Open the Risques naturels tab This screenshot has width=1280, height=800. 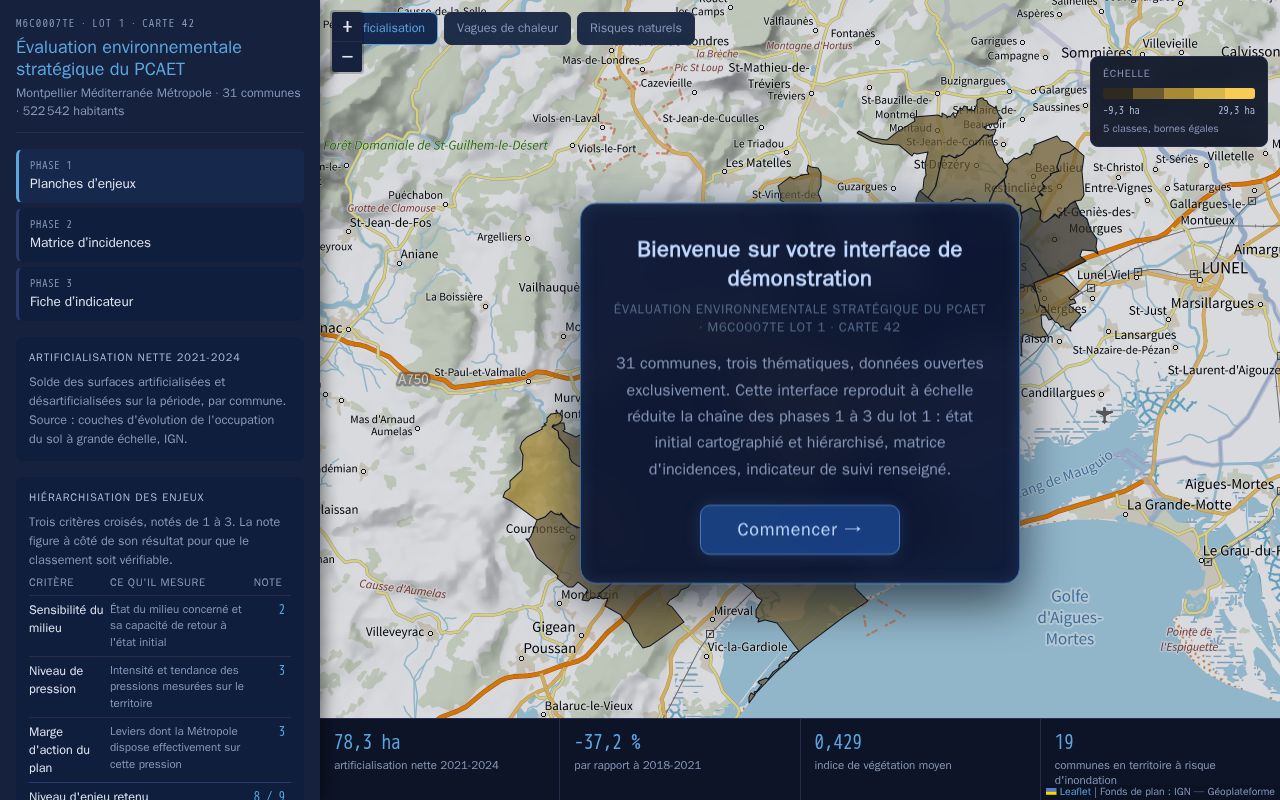(x=636, y=28)
